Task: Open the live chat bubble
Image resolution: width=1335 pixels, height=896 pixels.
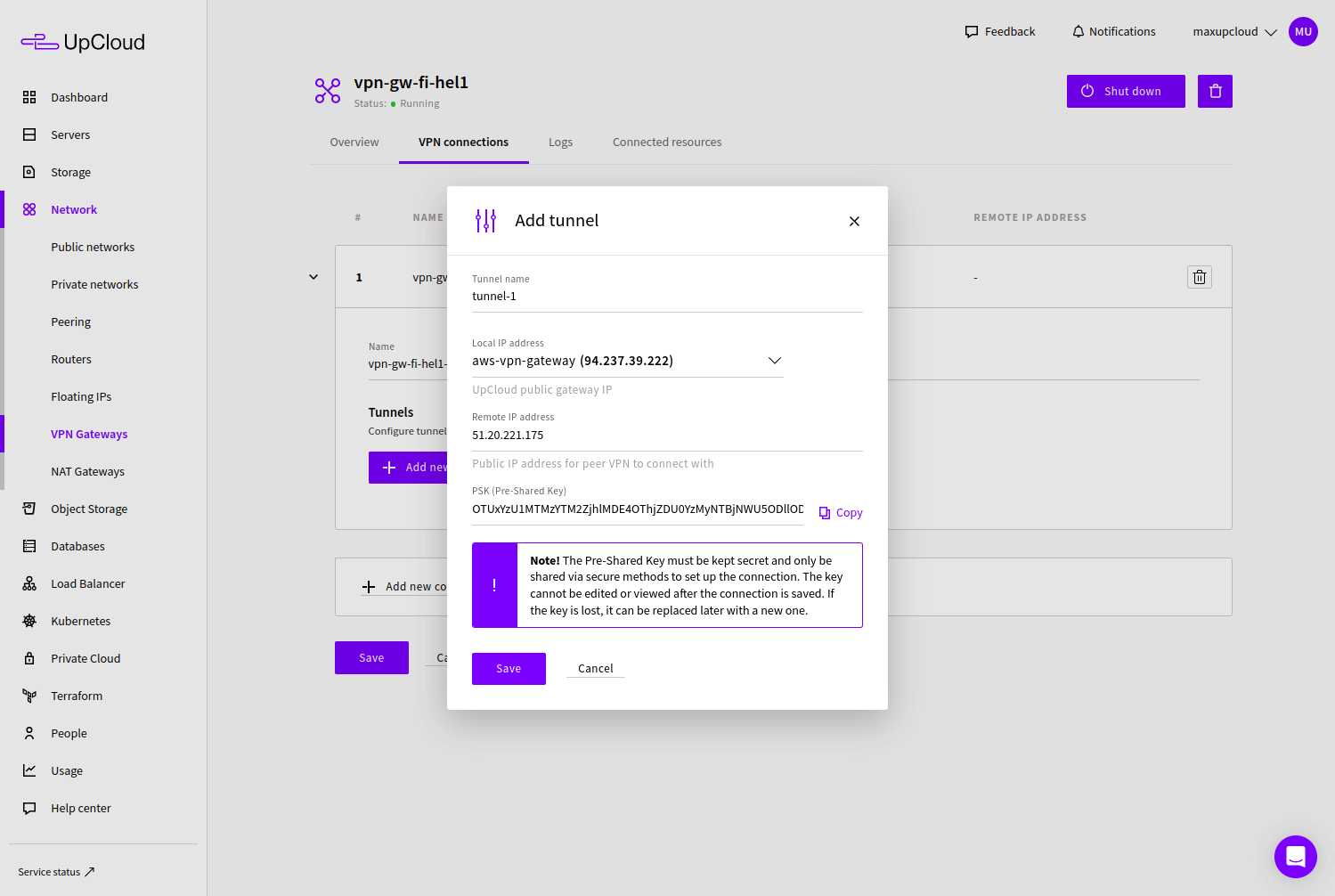Action: click(x=1296, y=857)
